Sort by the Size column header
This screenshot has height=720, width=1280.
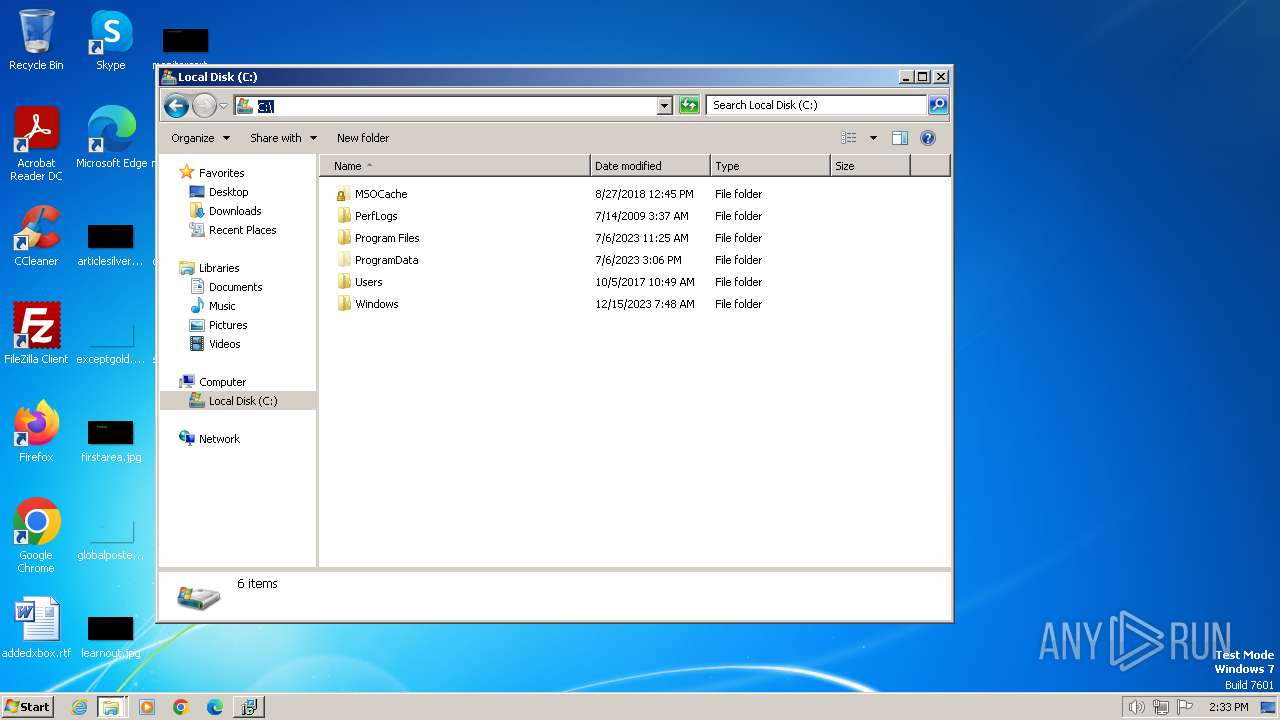point(870,166)
